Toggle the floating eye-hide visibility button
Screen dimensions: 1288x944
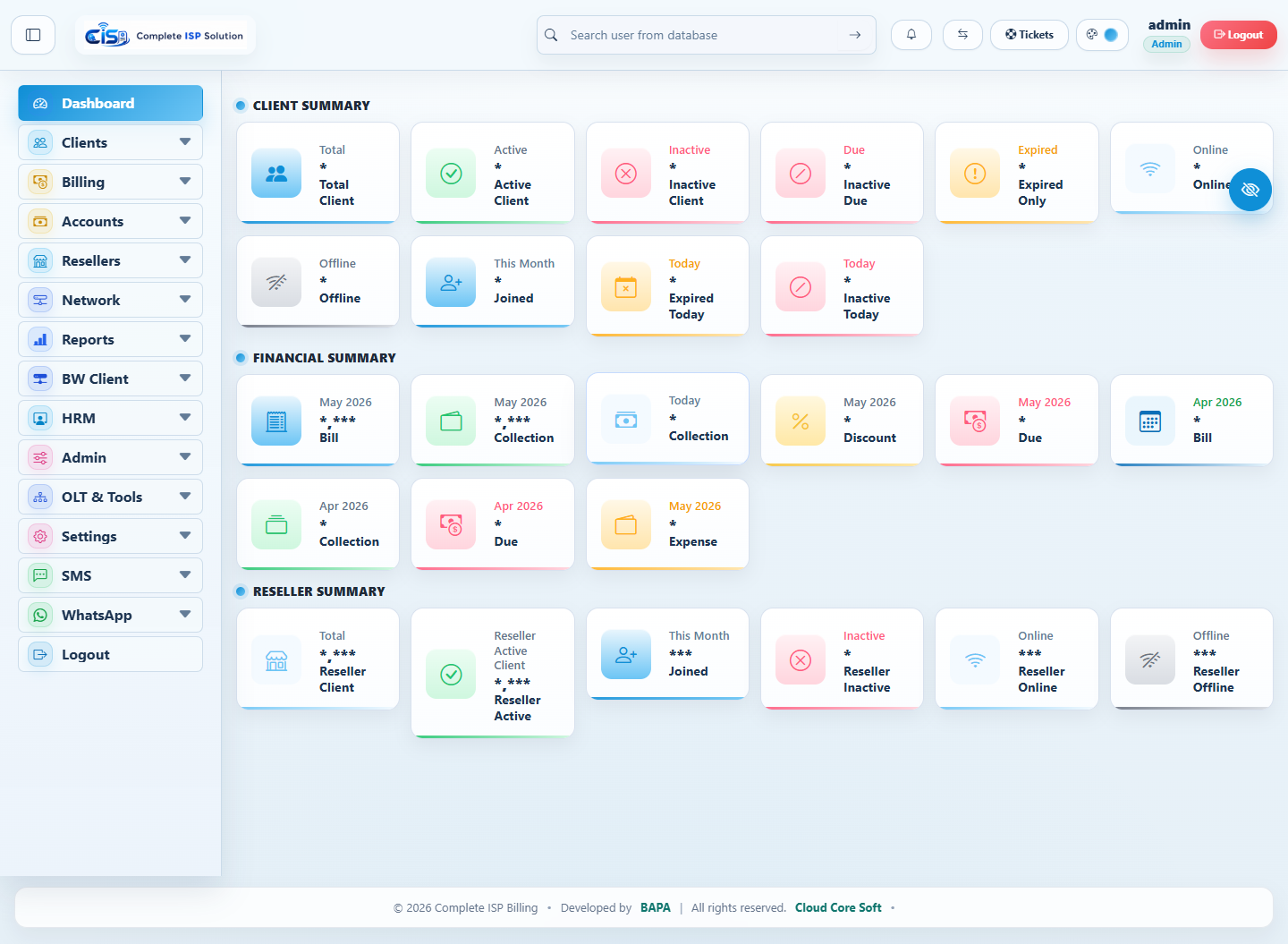[x=1250, y=190]
